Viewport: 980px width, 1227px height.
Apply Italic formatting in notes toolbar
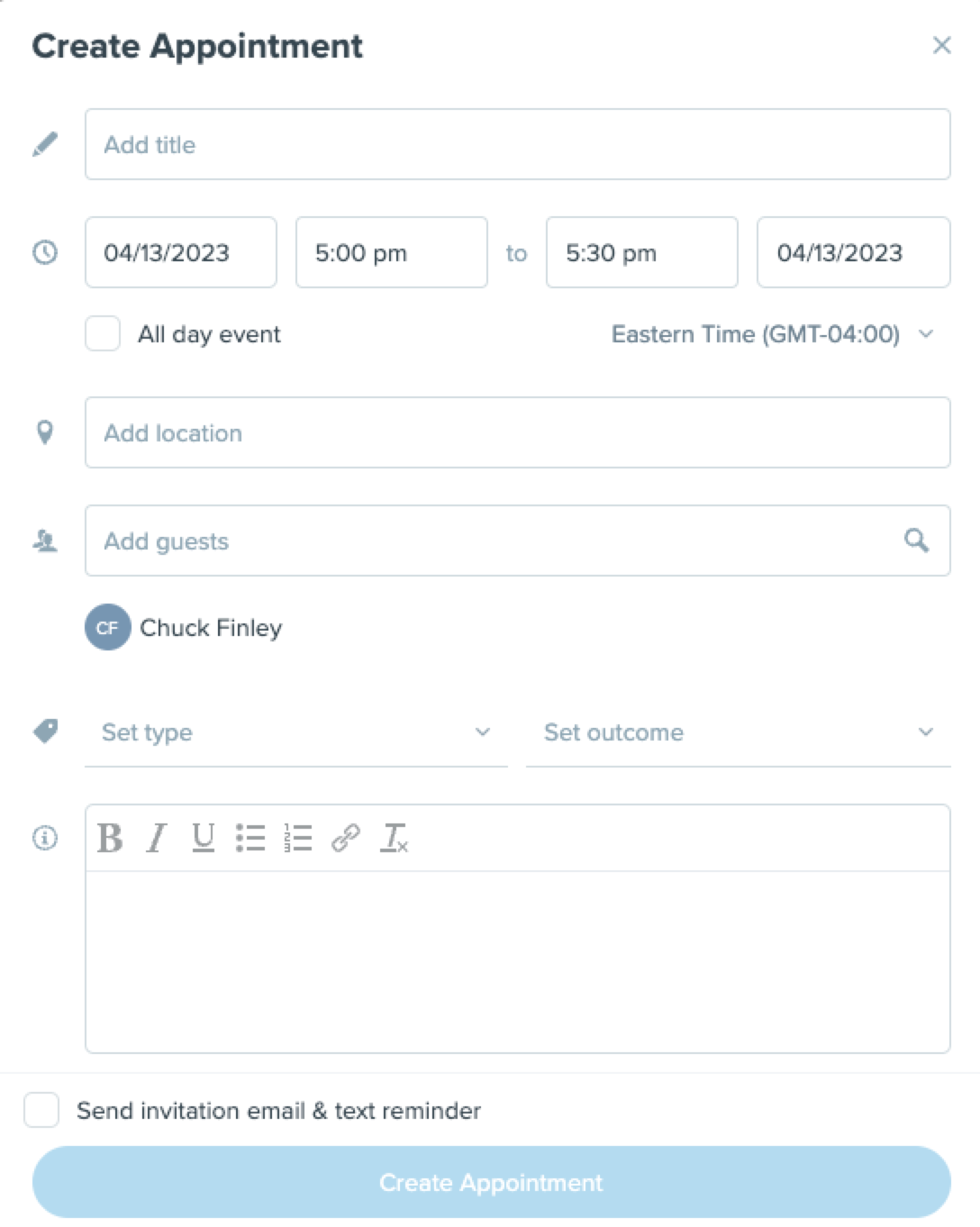pos(157,838)
